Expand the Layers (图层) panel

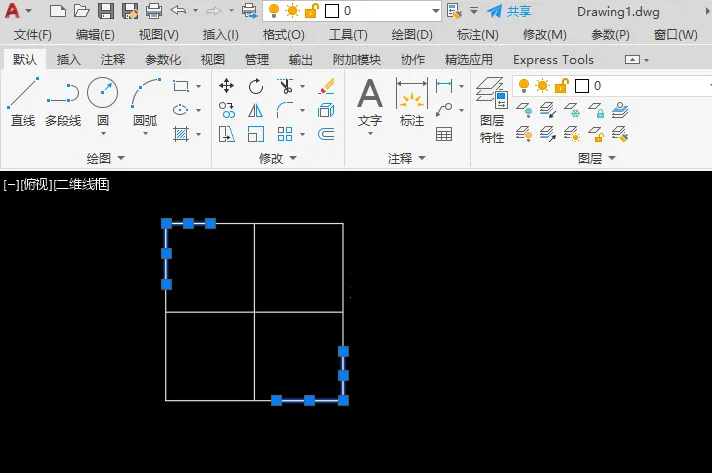click(x=597, y=158)
